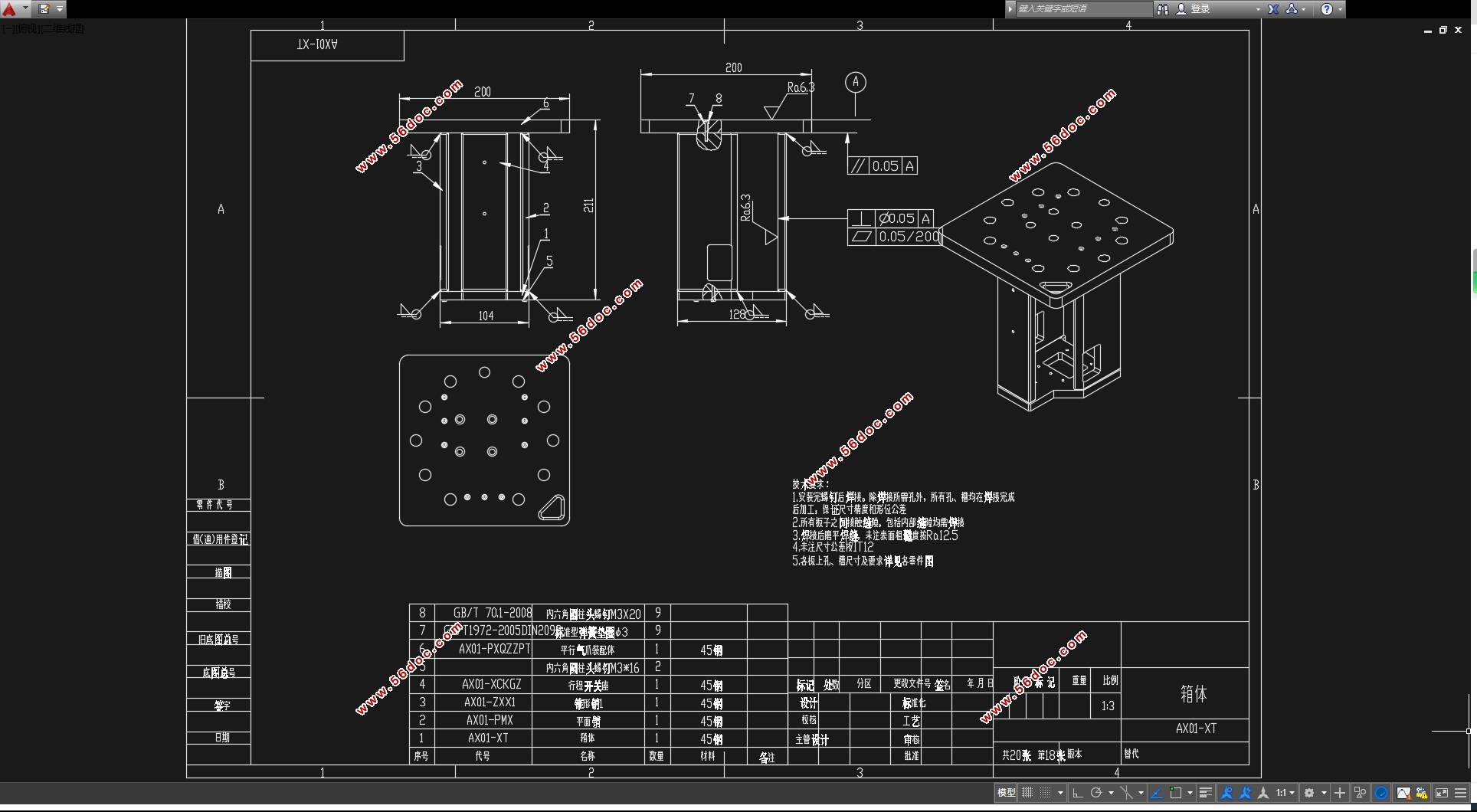Expand the quick access toolbar customize arrow
This screenshot has height=812, width=1477.
[x=60, y=9]
